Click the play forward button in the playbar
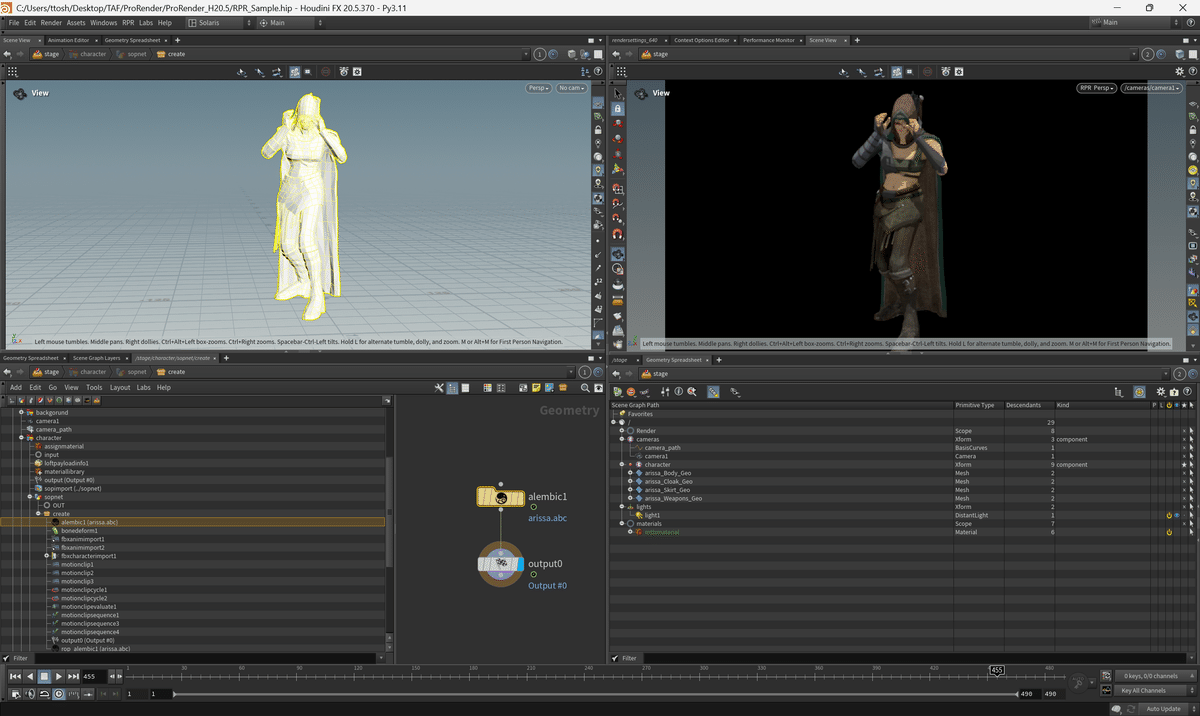 58,677
